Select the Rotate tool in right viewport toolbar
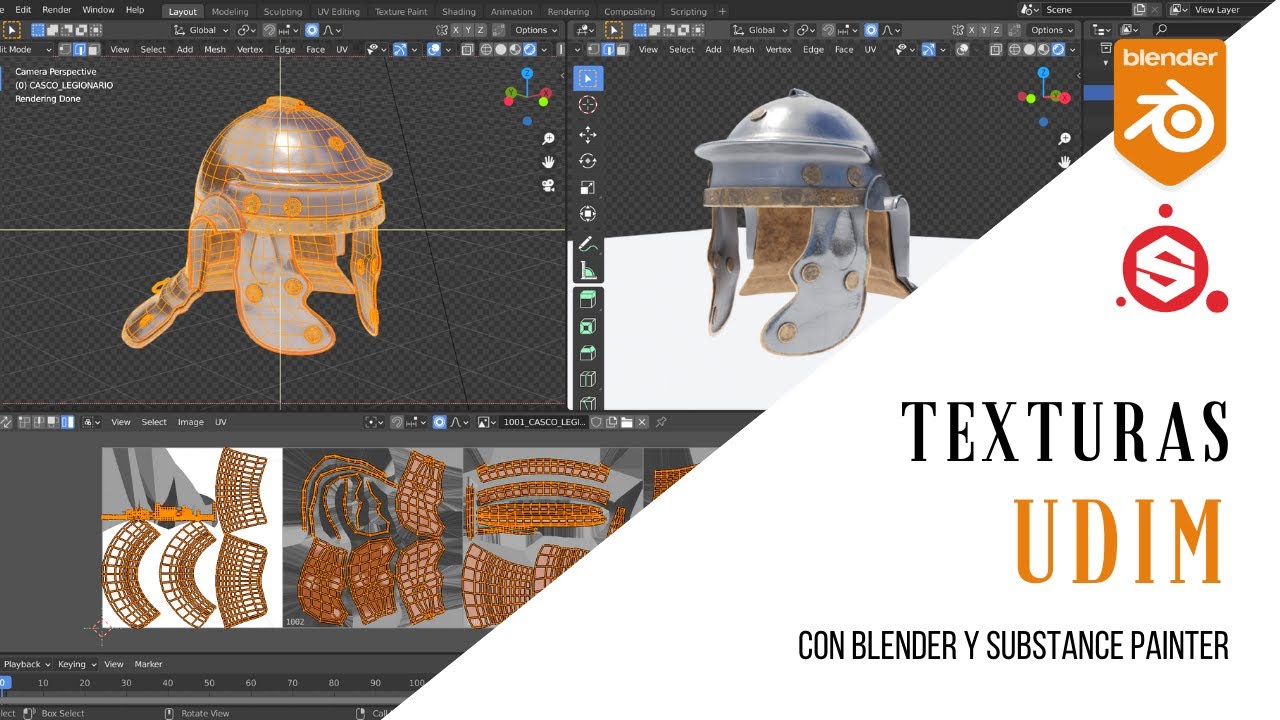The width and height of the screenshot is (1280, 720). [588, 160]
